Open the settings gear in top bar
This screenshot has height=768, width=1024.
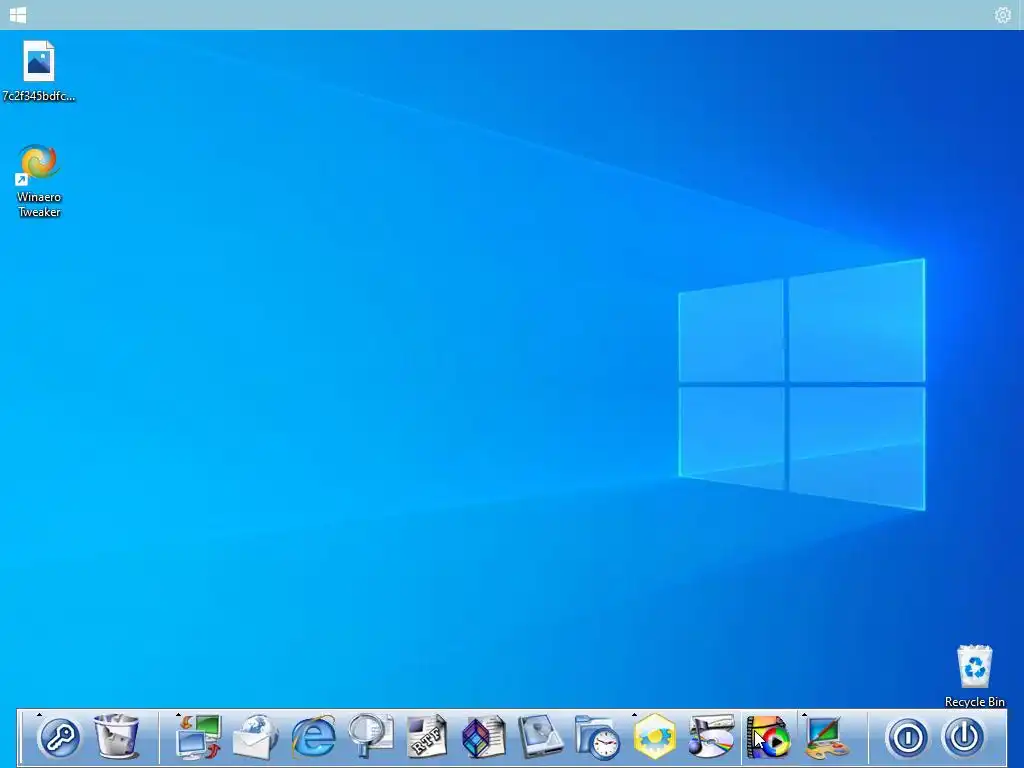pyautogui.click(x=1002, y=15)
